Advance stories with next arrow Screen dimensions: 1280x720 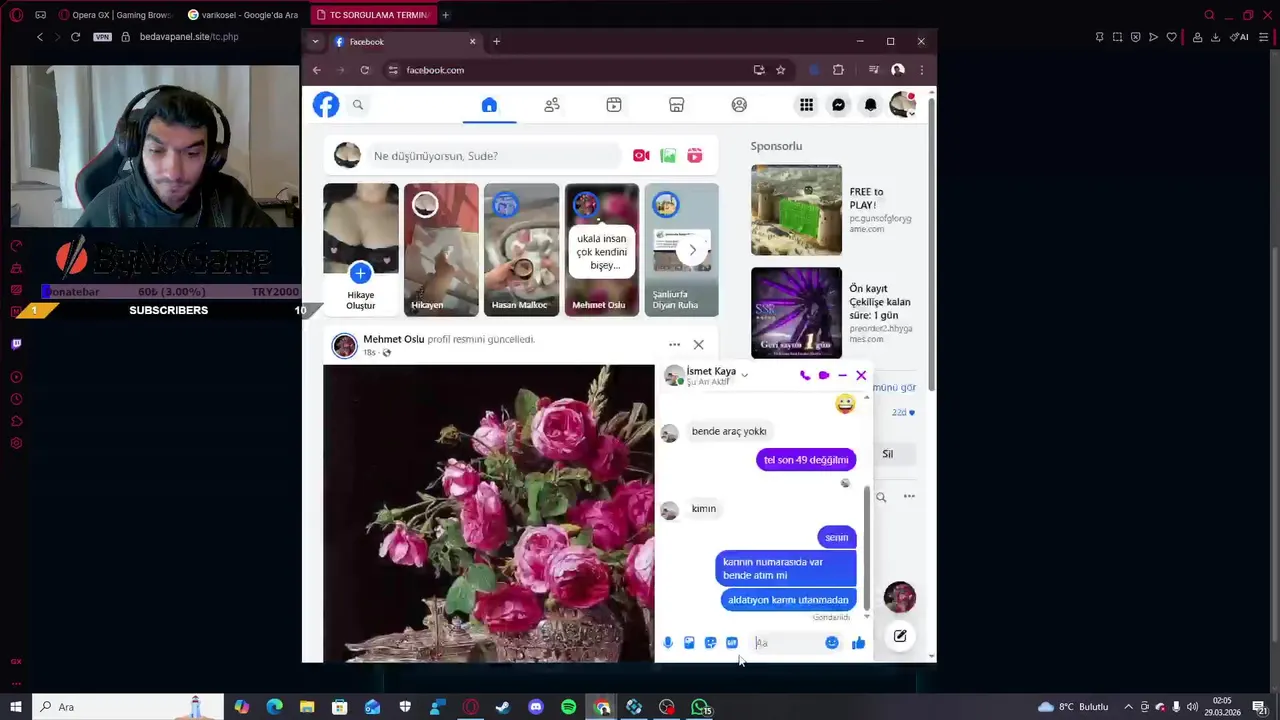[692, 250]
